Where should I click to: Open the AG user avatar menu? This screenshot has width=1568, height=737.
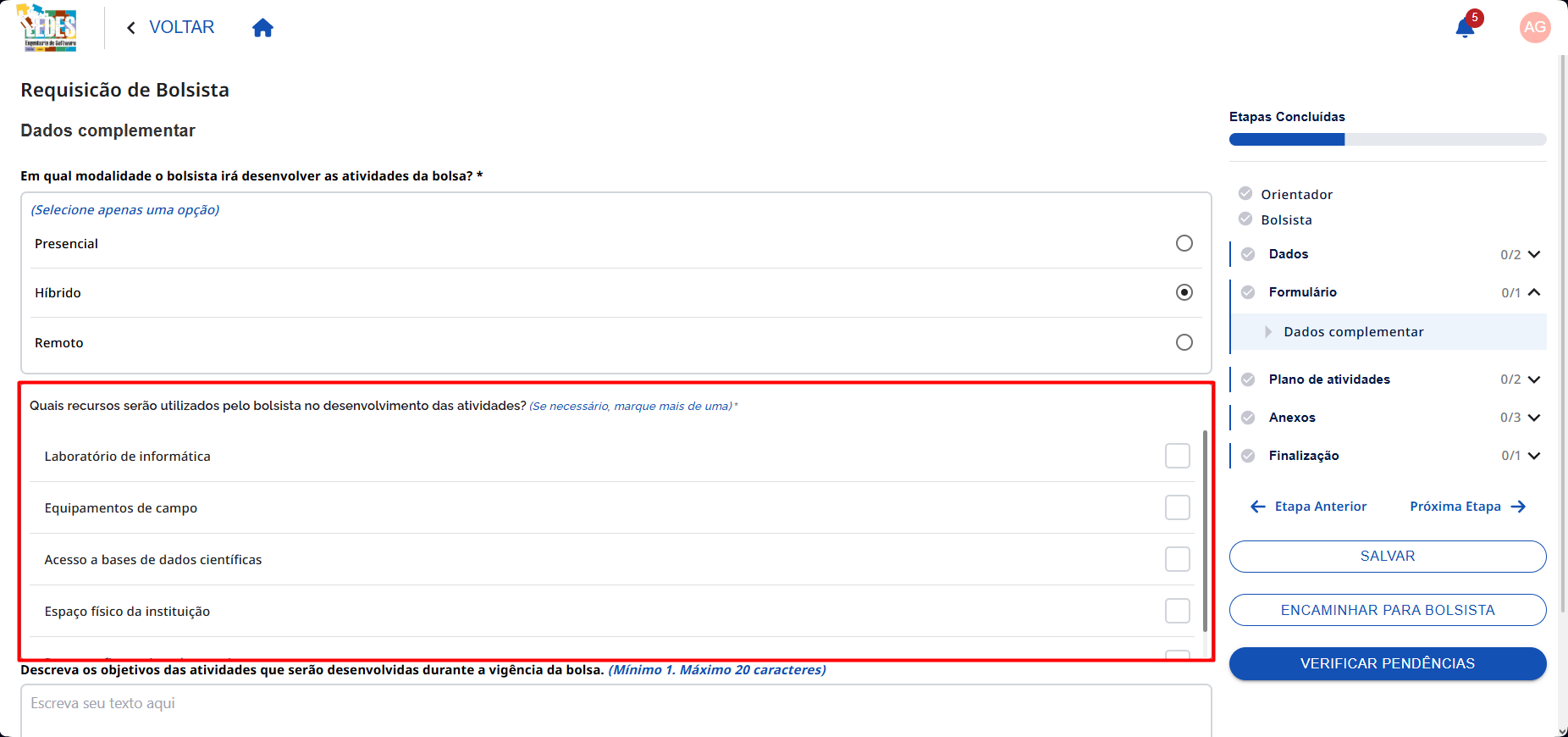pos(1535,27)
